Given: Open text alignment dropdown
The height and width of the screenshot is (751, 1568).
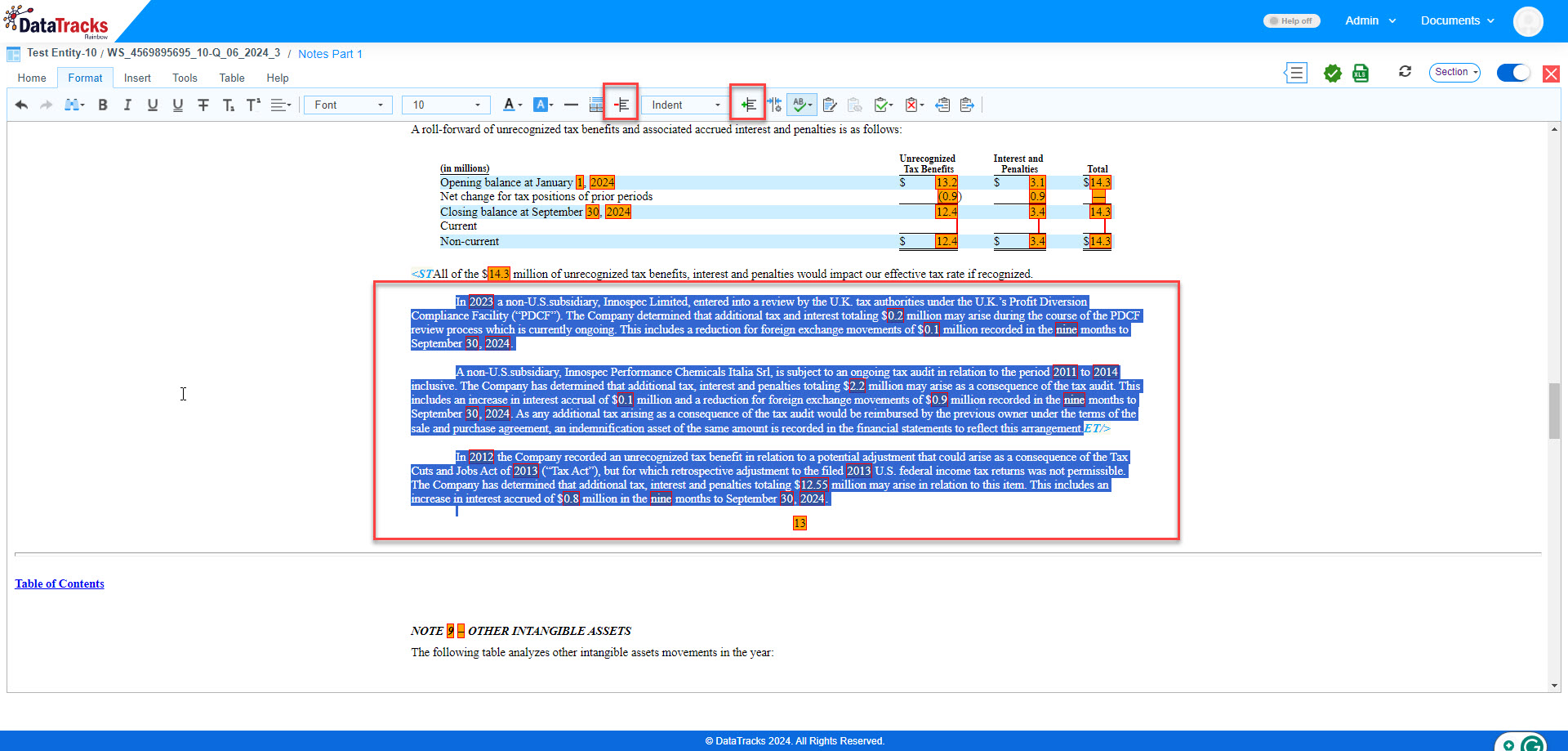Looking at the screenshot, I should [281, 105].
